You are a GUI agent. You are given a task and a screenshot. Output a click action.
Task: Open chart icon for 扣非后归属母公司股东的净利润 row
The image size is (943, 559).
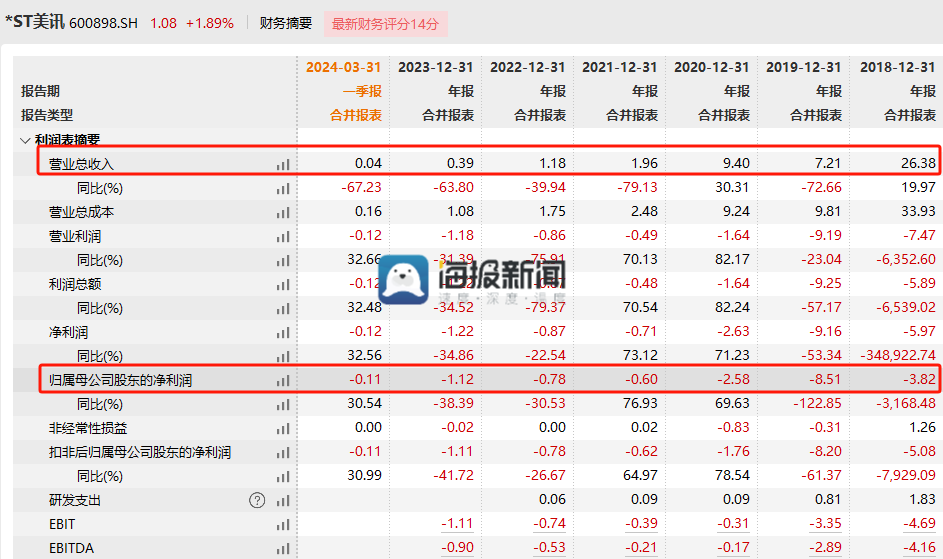coord(283,452)
